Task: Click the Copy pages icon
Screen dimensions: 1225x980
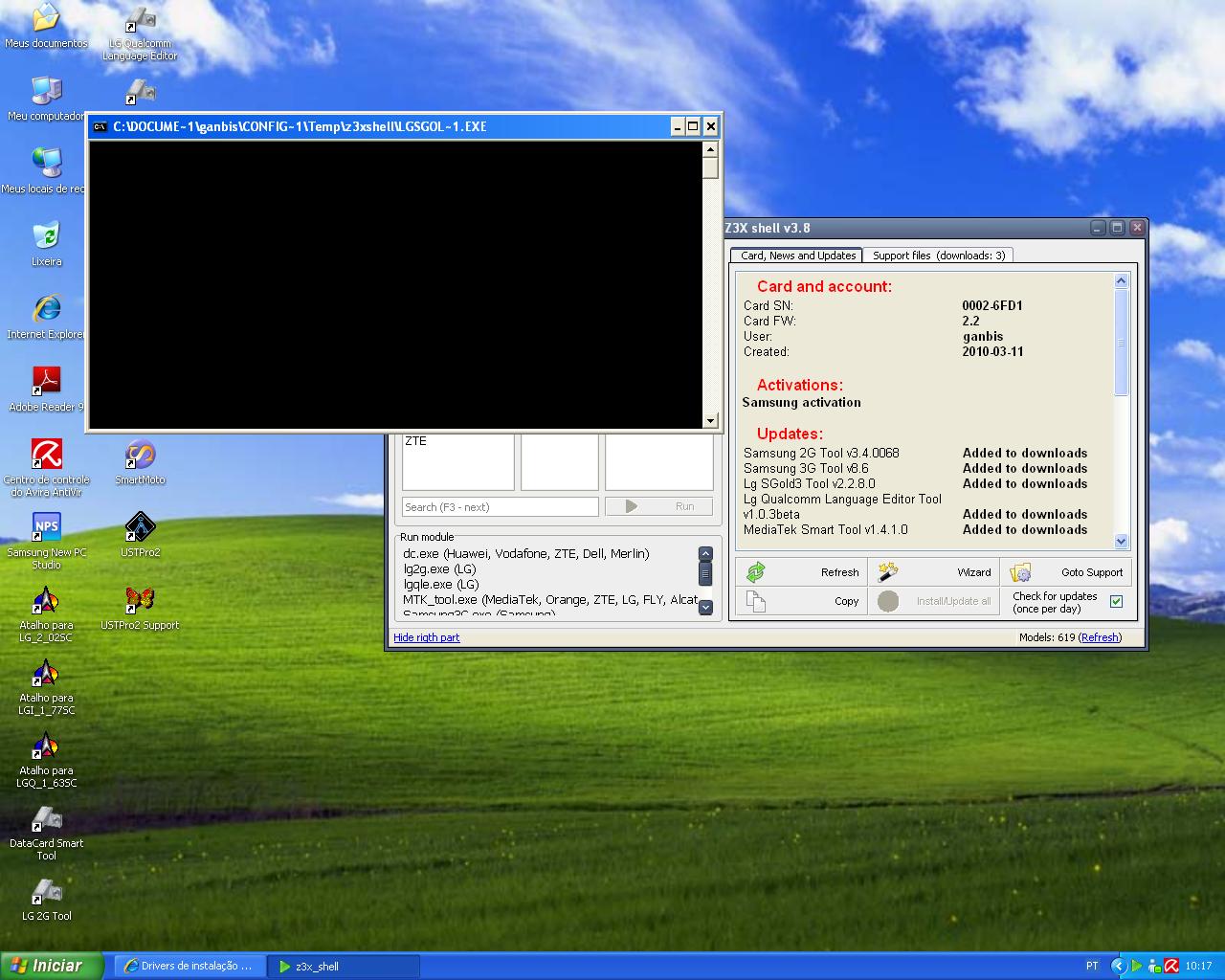Action: (x=756, y=601)
